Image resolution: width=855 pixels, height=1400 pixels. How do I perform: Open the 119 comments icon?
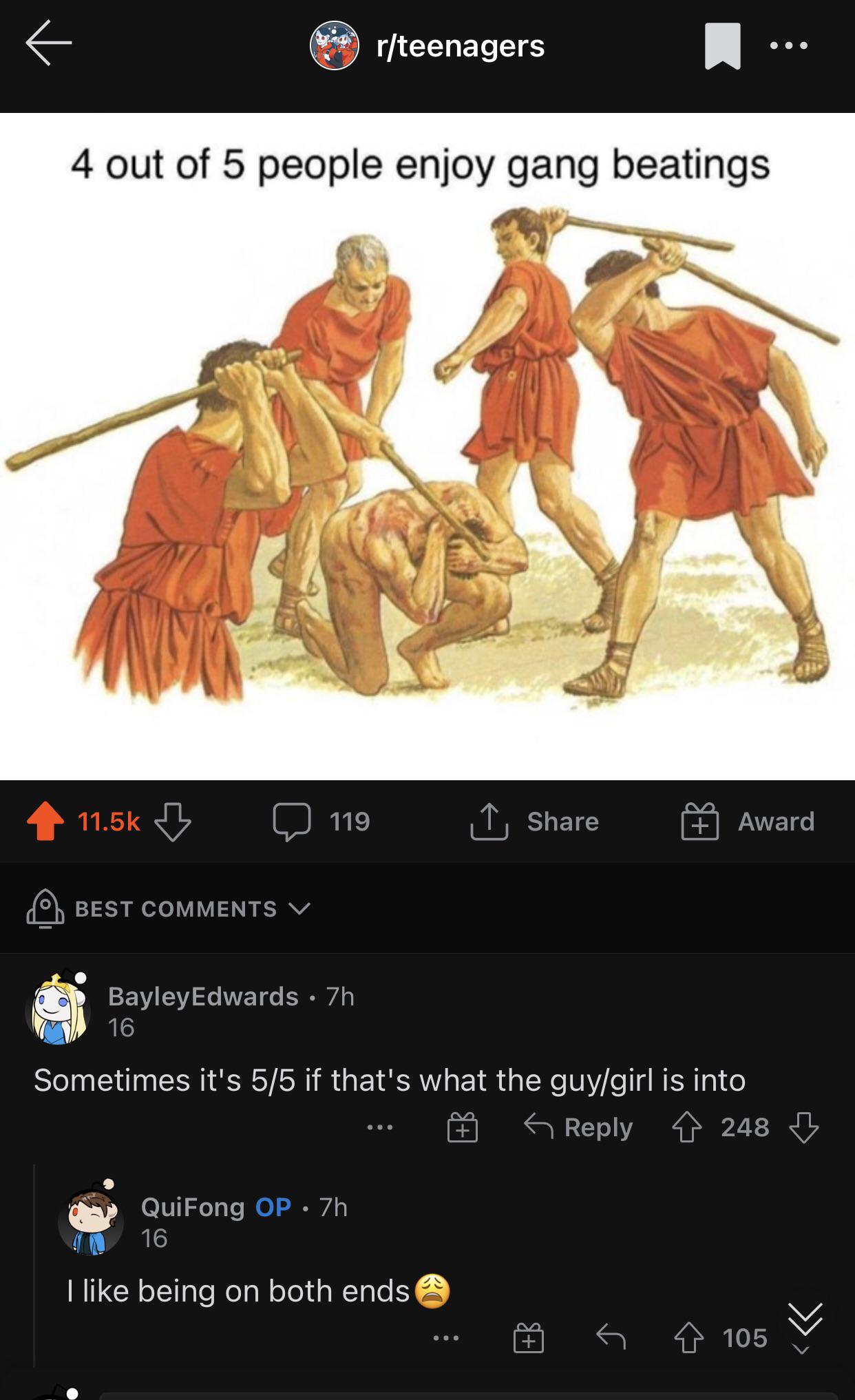point(292,822)
